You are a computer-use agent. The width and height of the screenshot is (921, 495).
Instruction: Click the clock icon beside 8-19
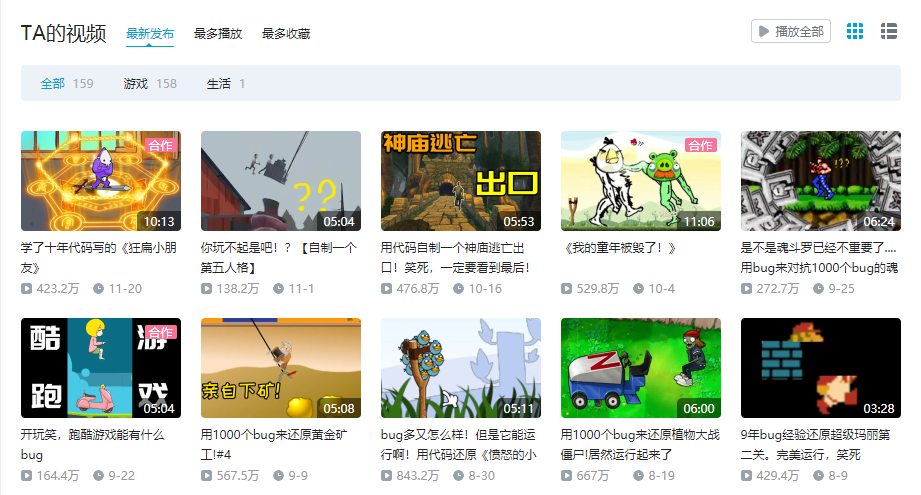click(638, 476)
